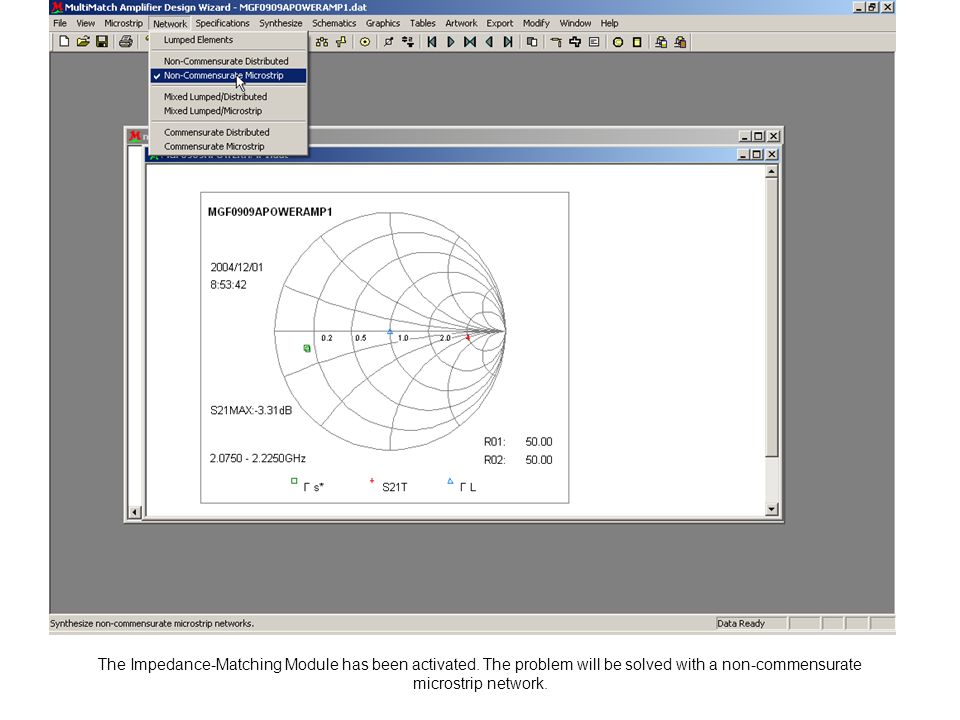Click the yellow square toolbar icon
This screenshot has width=960, height=720.
637,42
